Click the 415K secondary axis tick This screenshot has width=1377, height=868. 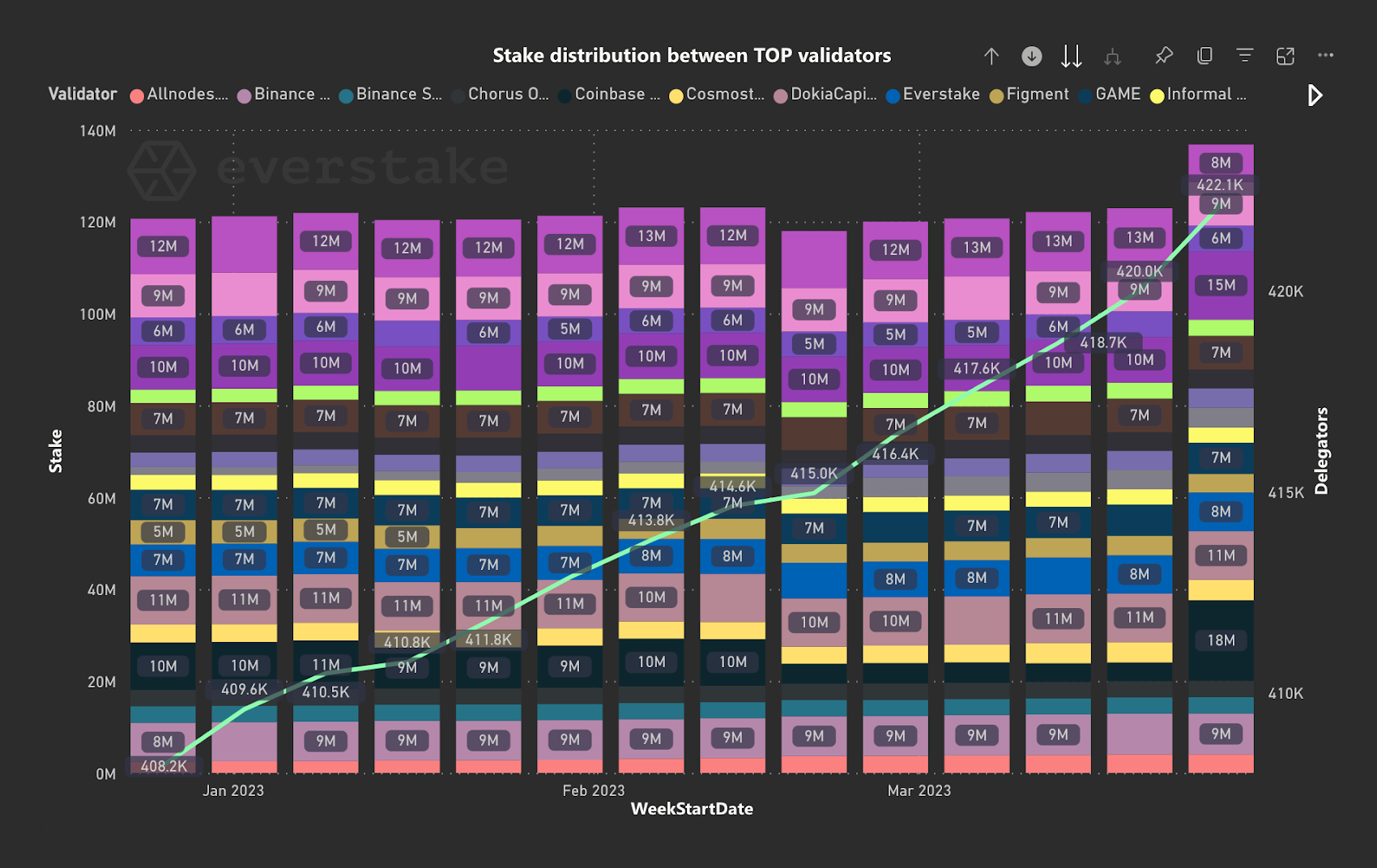(x=1285, y=493)
